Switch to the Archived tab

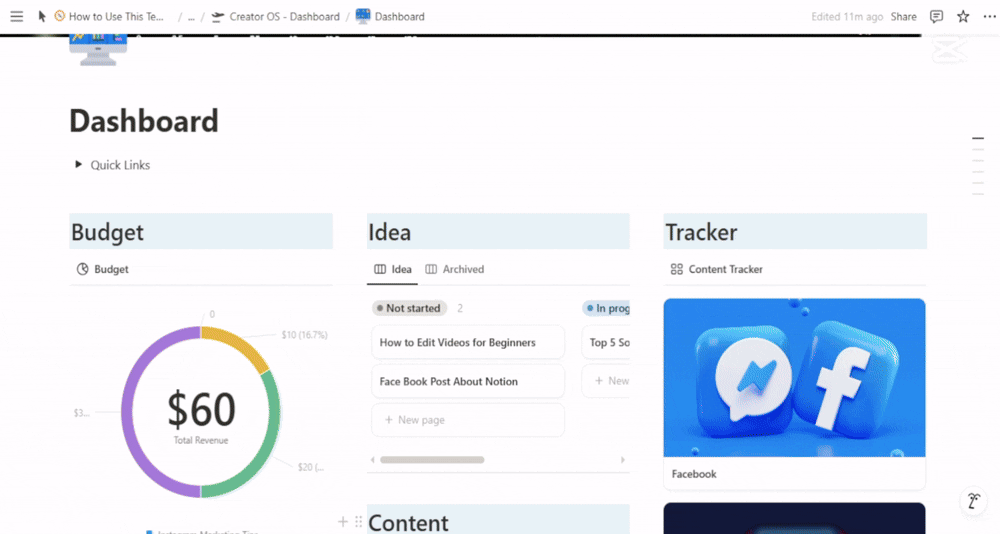pos(455,269)
